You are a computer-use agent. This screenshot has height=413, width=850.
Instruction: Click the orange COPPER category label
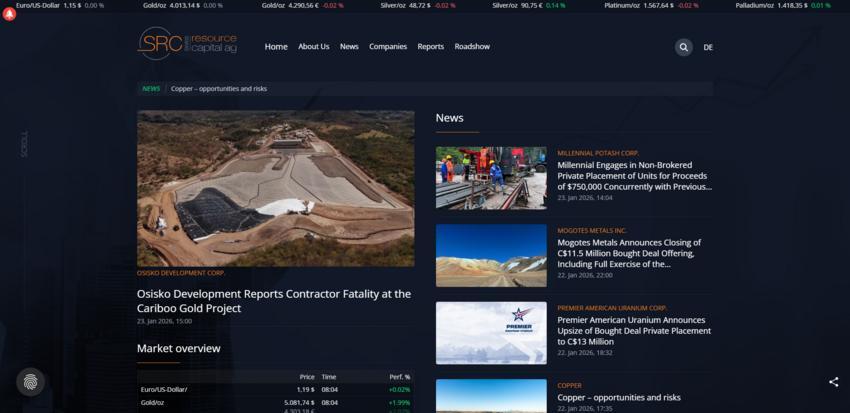pos(569,386)
